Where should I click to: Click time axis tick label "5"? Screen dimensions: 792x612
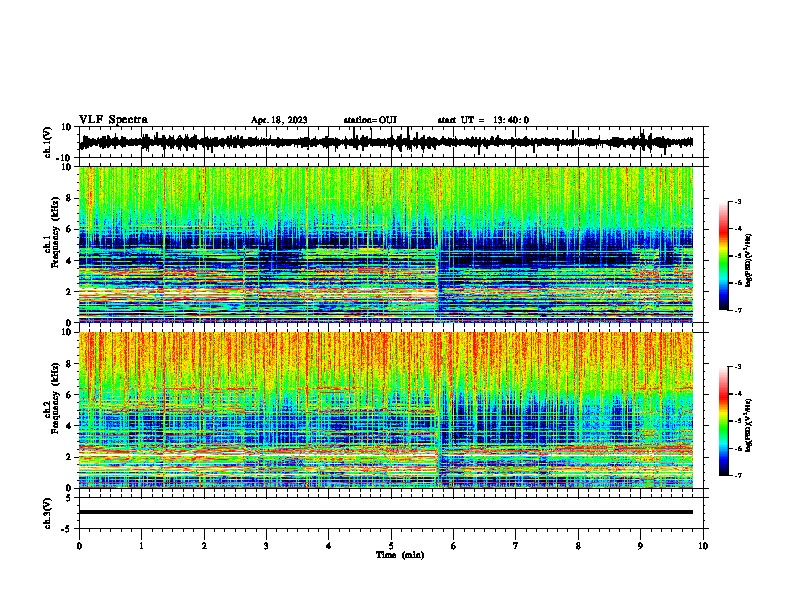[x=391, y=546]
